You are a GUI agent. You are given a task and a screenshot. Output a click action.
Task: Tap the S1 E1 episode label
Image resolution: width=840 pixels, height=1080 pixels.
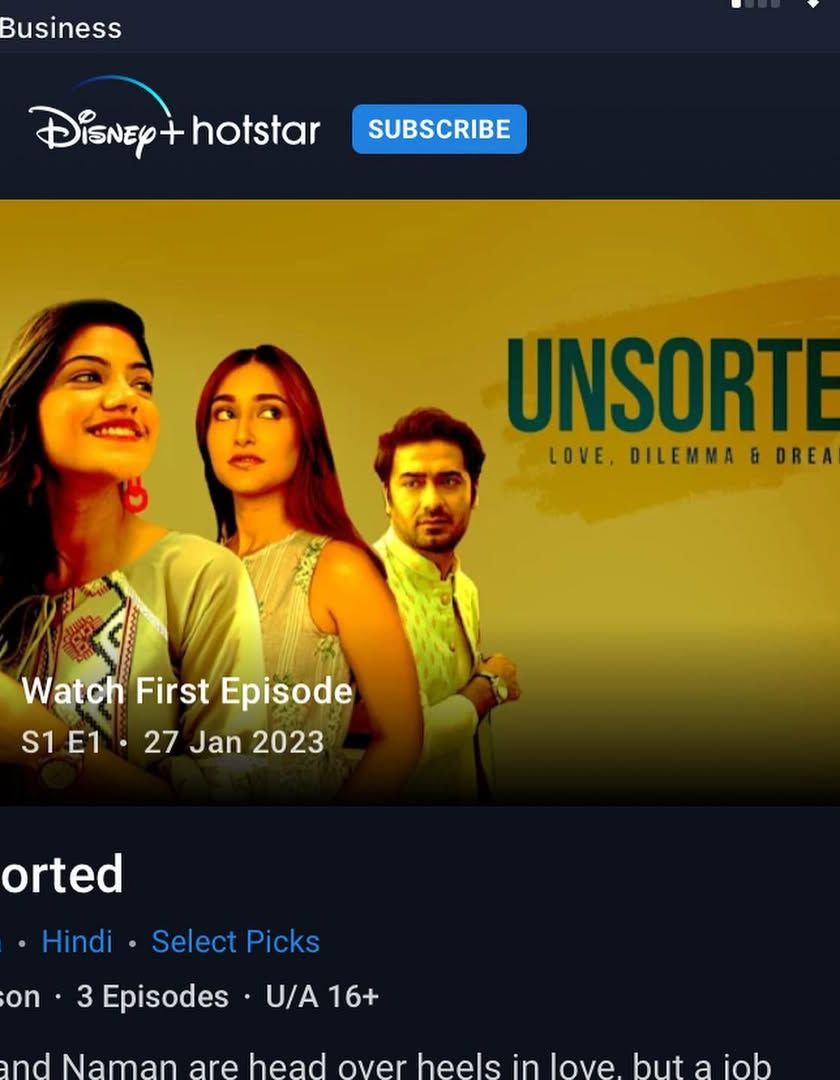(x=61, y=742)
